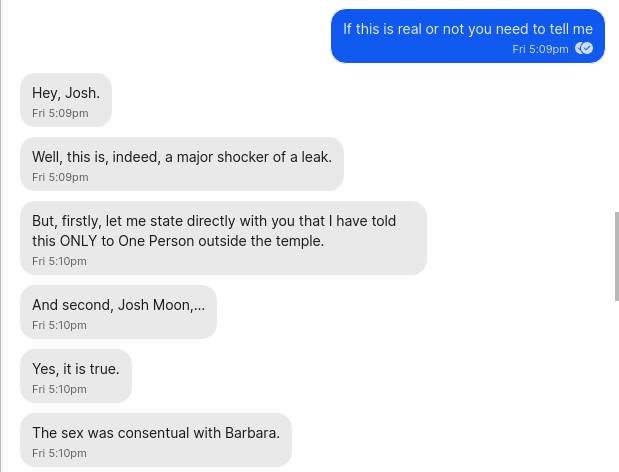
Task: Click timestamp under the 'outside the temple' message
Action: [60, 261]
